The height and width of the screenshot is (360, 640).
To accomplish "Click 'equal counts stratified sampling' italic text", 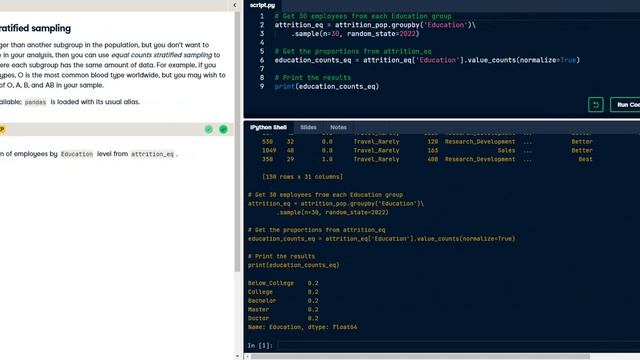I will pyautogui.click(x=162, y=55).
